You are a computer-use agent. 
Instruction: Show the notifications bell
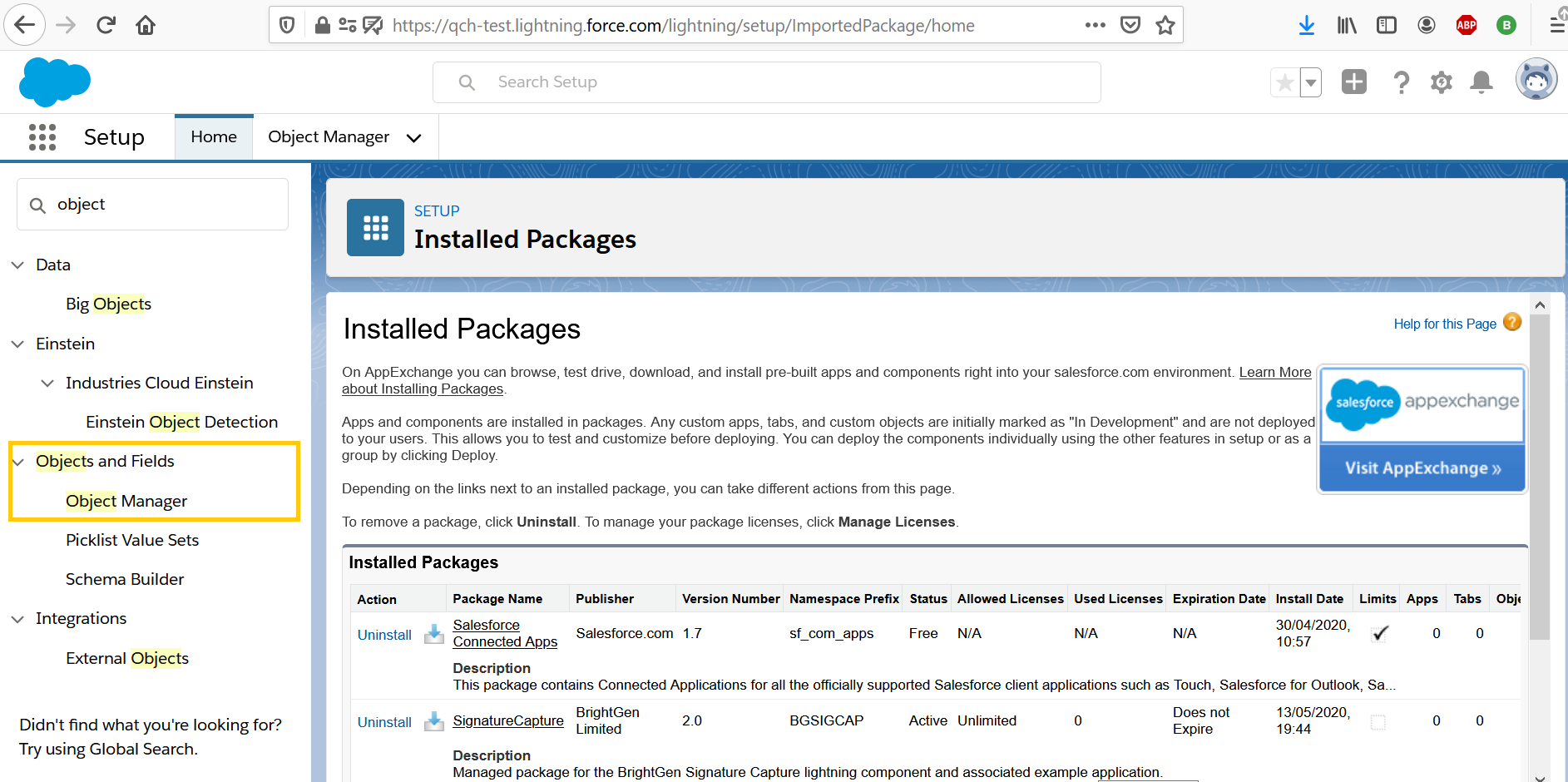point(1481,82)
